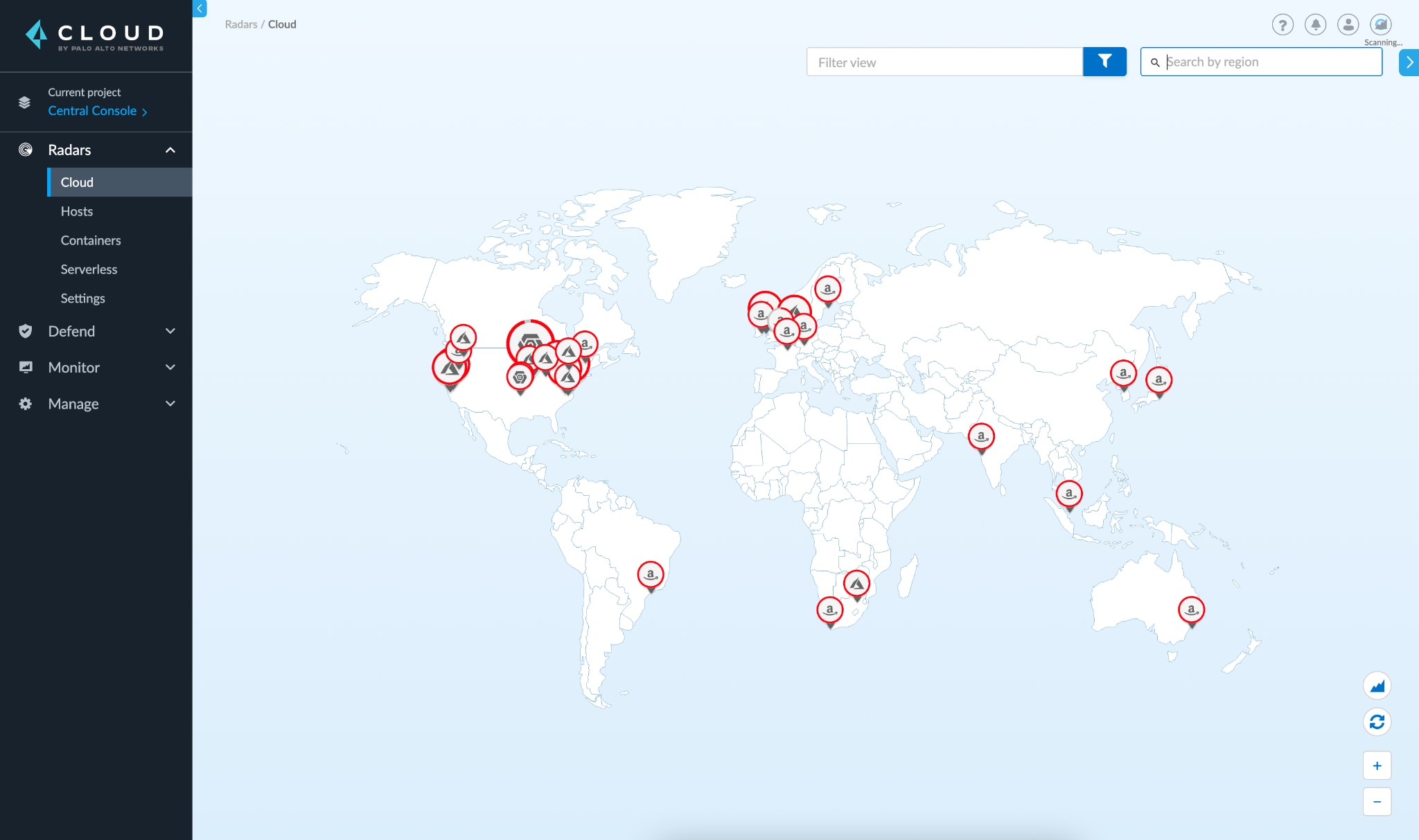Expand the Defend menu section
The image size is (1419, 840).
(170, 331)
